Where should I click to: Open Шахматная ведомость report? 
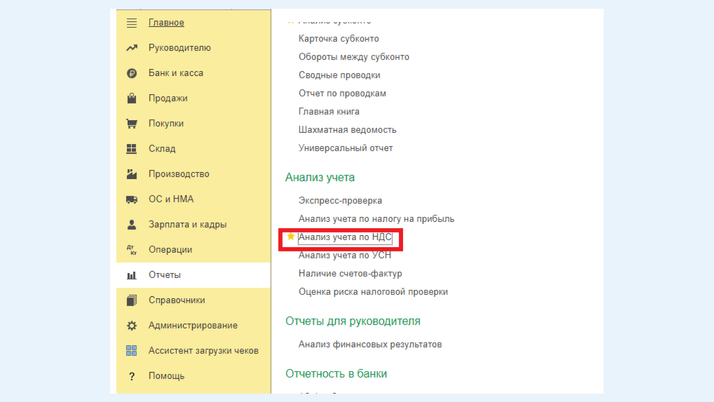point(347,130)
